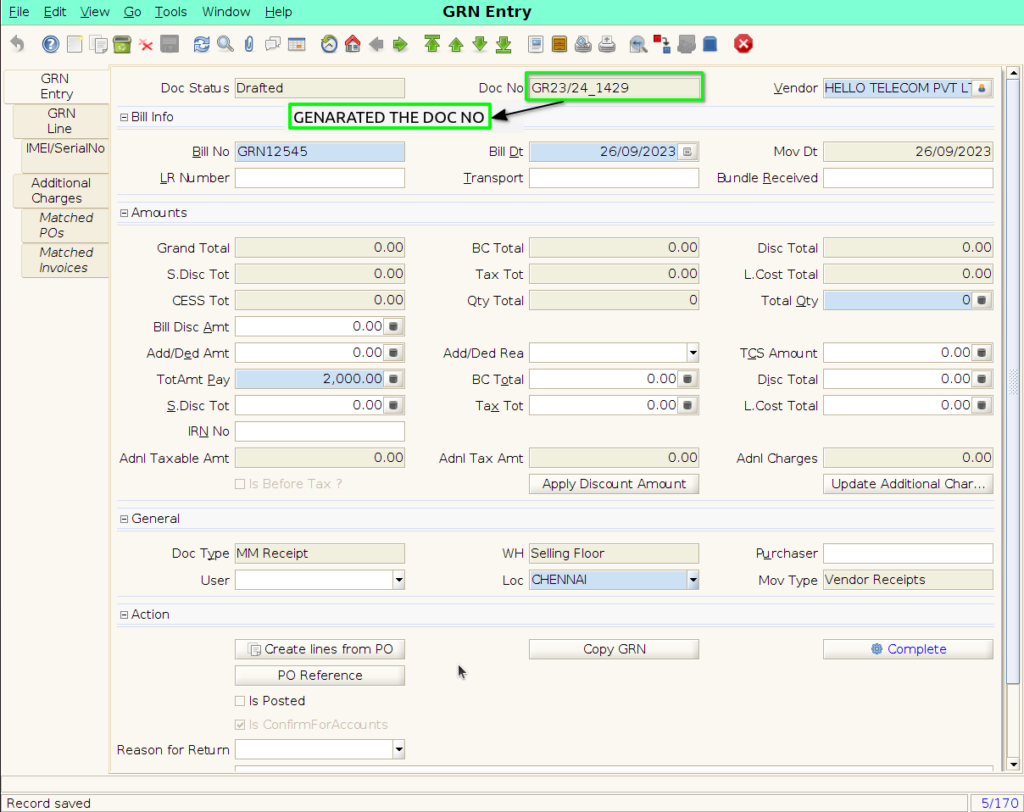Click the Complete button
1024x812 pixels.
click(908, 649)
